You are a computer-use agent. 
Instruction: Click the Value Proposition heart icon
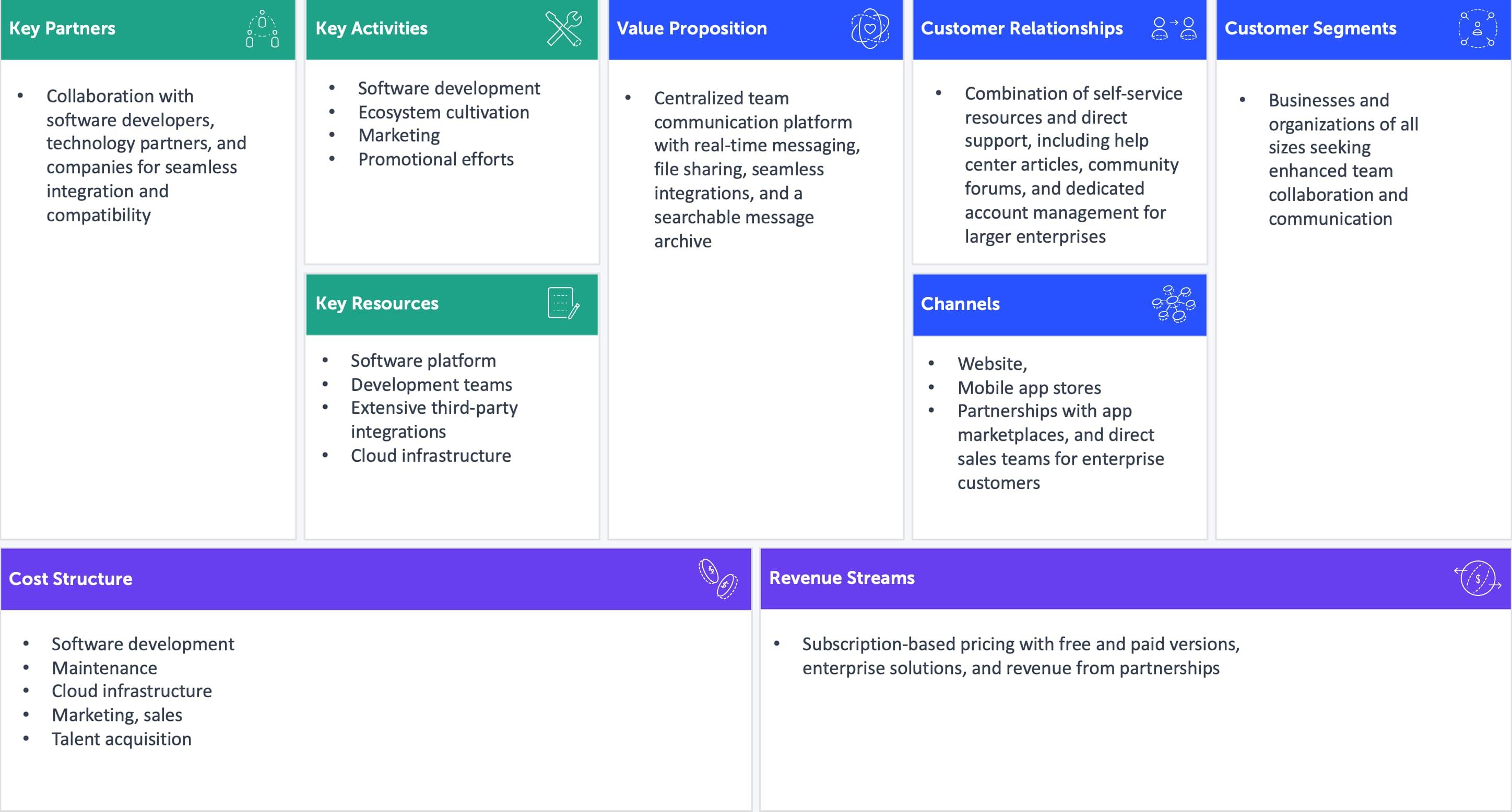click(870, 28)
